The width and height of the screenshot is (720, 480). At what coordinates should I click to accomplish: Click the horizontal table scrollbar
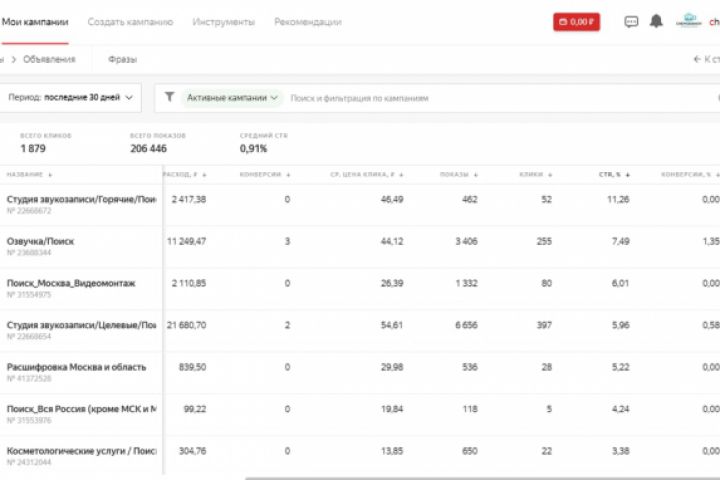click(482, 478)
